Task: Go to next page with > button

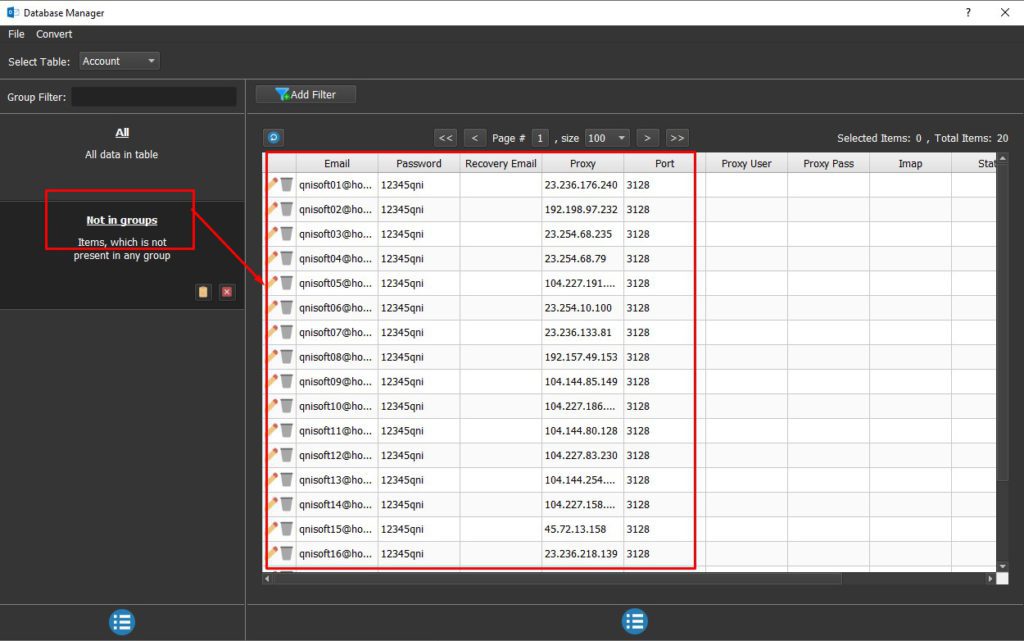Action: point(647,138)
